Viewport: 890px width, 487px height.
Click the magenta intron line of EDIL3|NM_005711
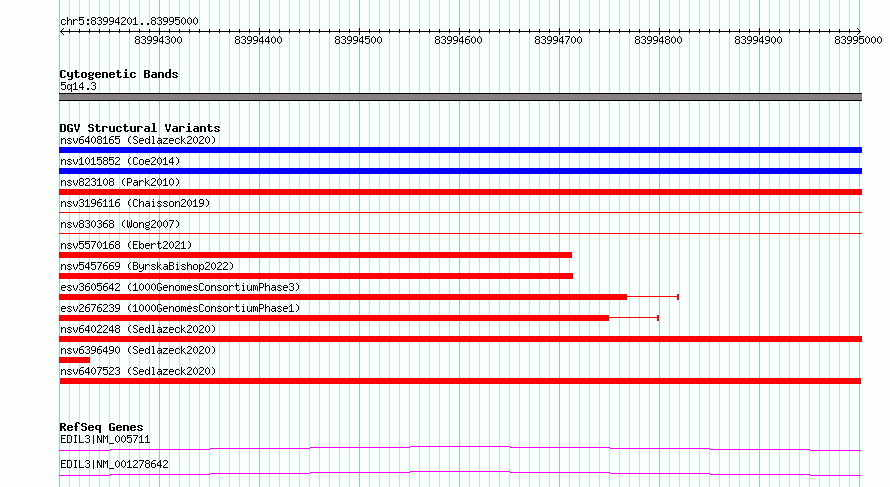click(x=460, y=448)
